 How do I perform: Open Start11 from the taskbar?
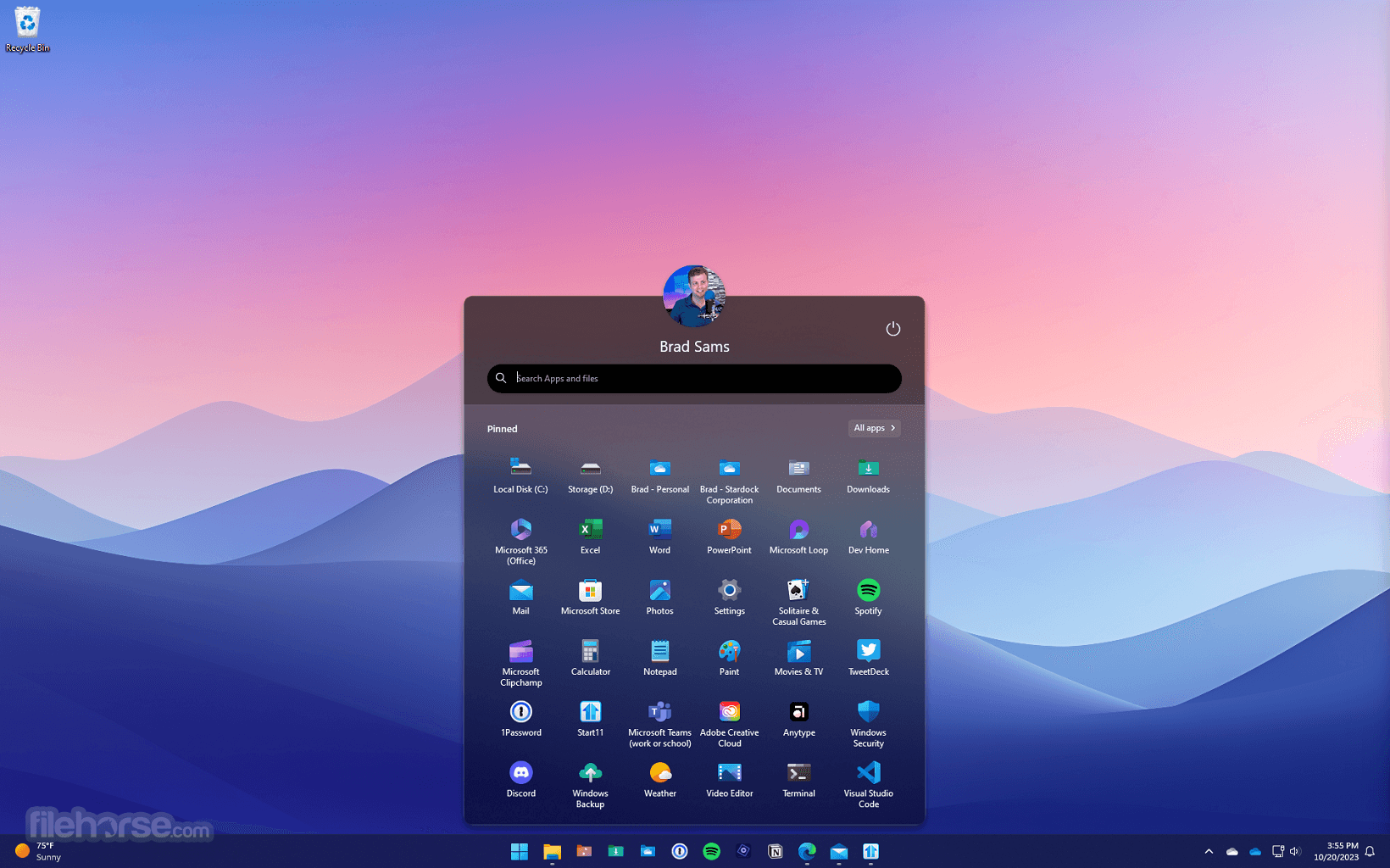click(870, 851)
